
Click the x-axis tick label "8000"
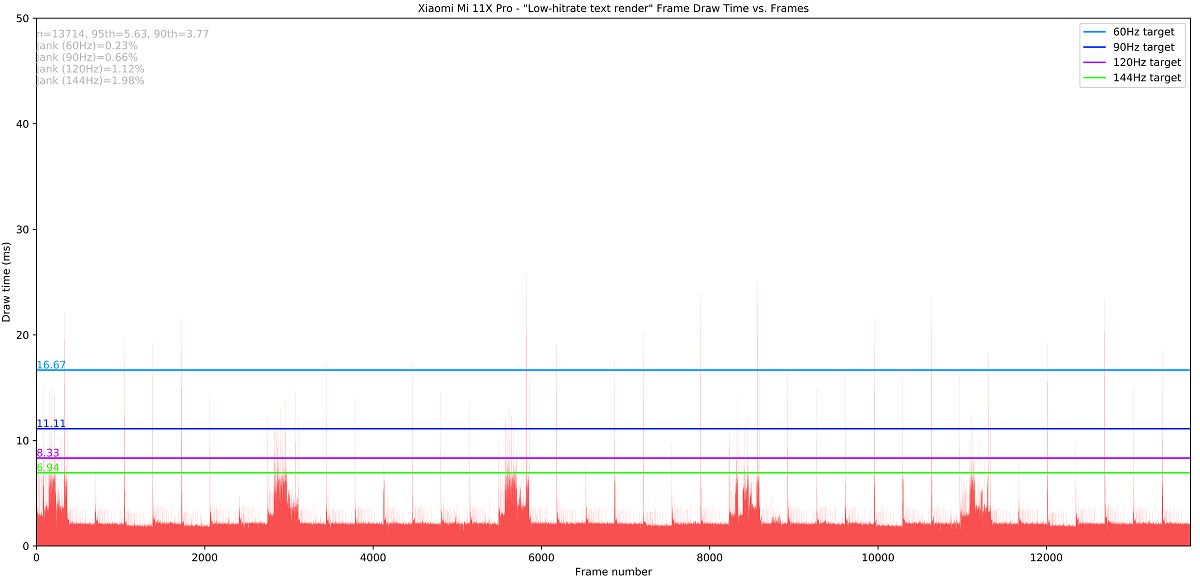(x=709, y=557)
